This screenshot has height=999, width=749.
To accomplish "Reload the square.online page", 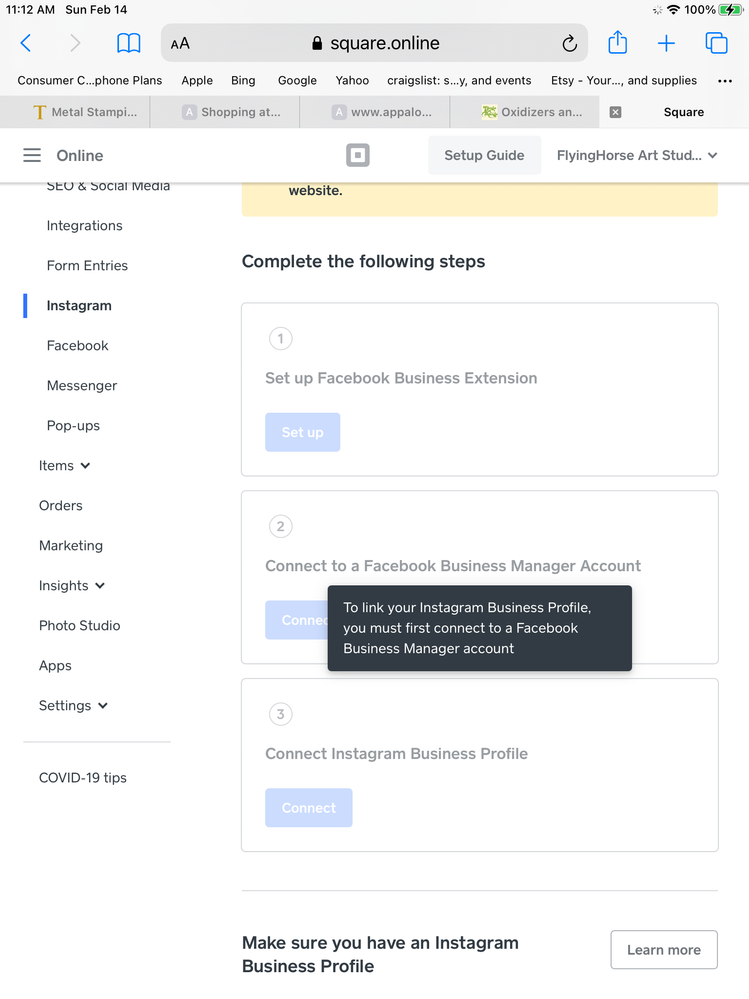I will [569, 43].
